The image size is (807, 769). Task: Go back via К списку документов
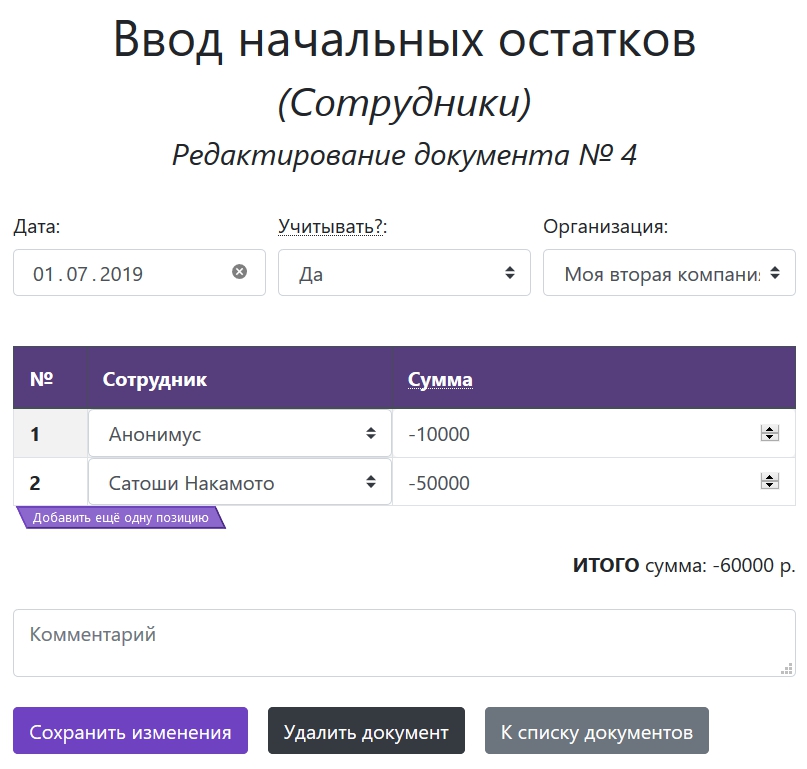596,731
